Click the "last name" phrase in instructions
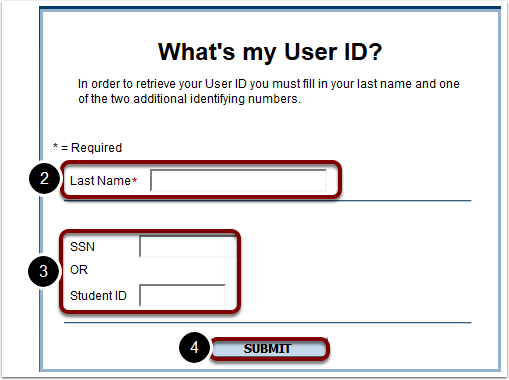Image resolution: width=509 pixels, height=380 pixels. (x=384, y=84)
